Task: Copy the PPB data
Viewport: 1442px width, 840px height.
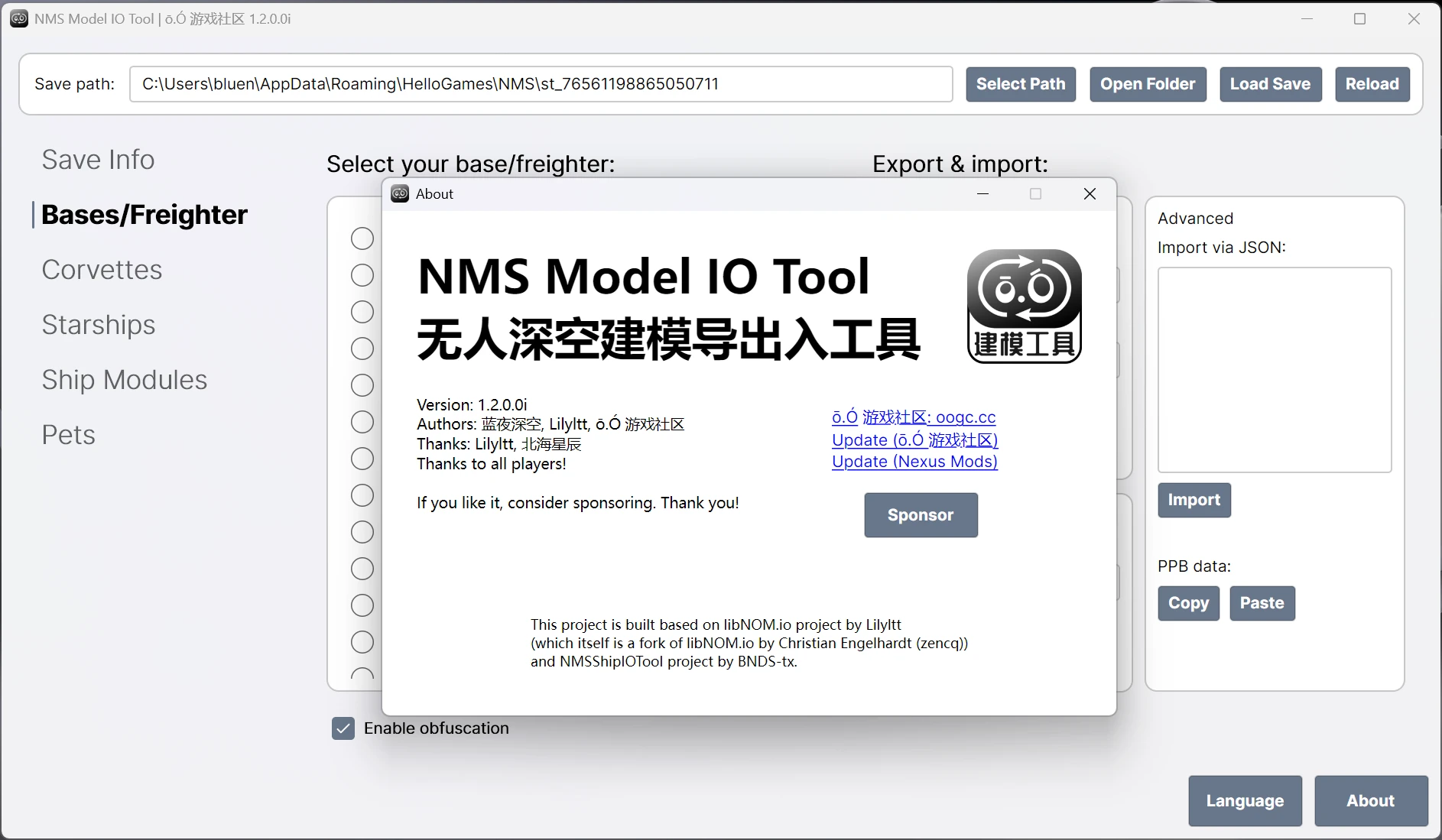Action: (x=1188, y=603)
